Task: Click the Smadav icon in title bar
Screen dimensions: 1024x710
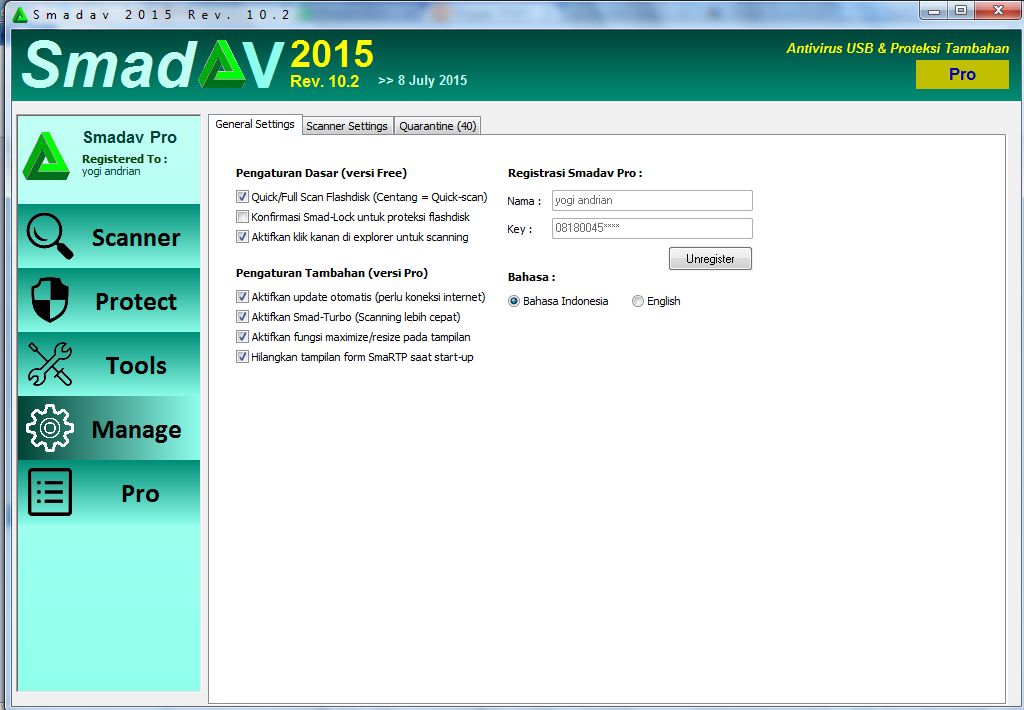Action: pyautogui.click(x=20, y=14)
